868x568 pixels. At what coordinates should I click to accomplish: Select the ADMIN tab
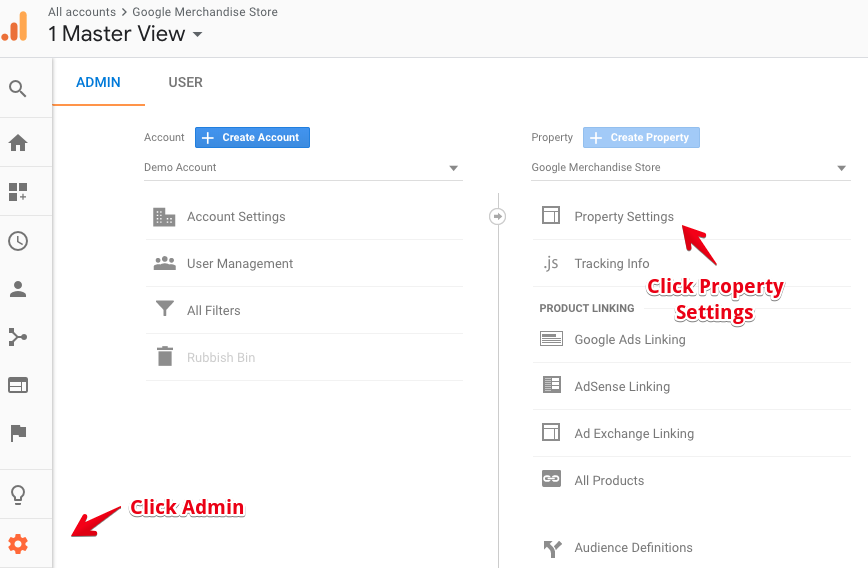(x=98, y=82)
